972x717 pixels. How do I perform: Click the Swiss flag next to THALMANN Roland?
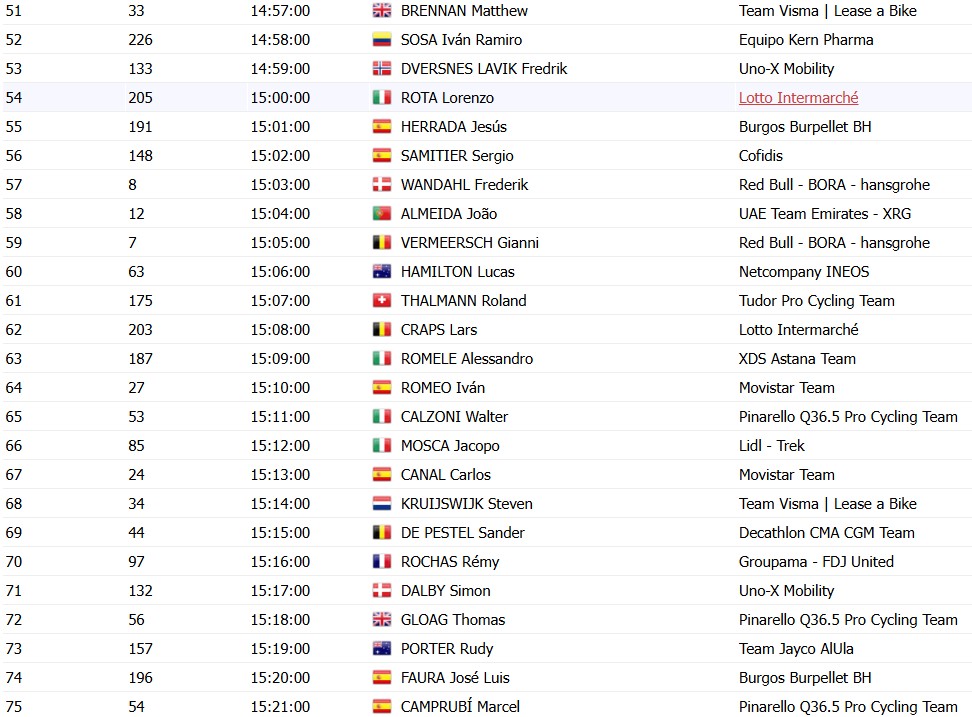(382, 301)
